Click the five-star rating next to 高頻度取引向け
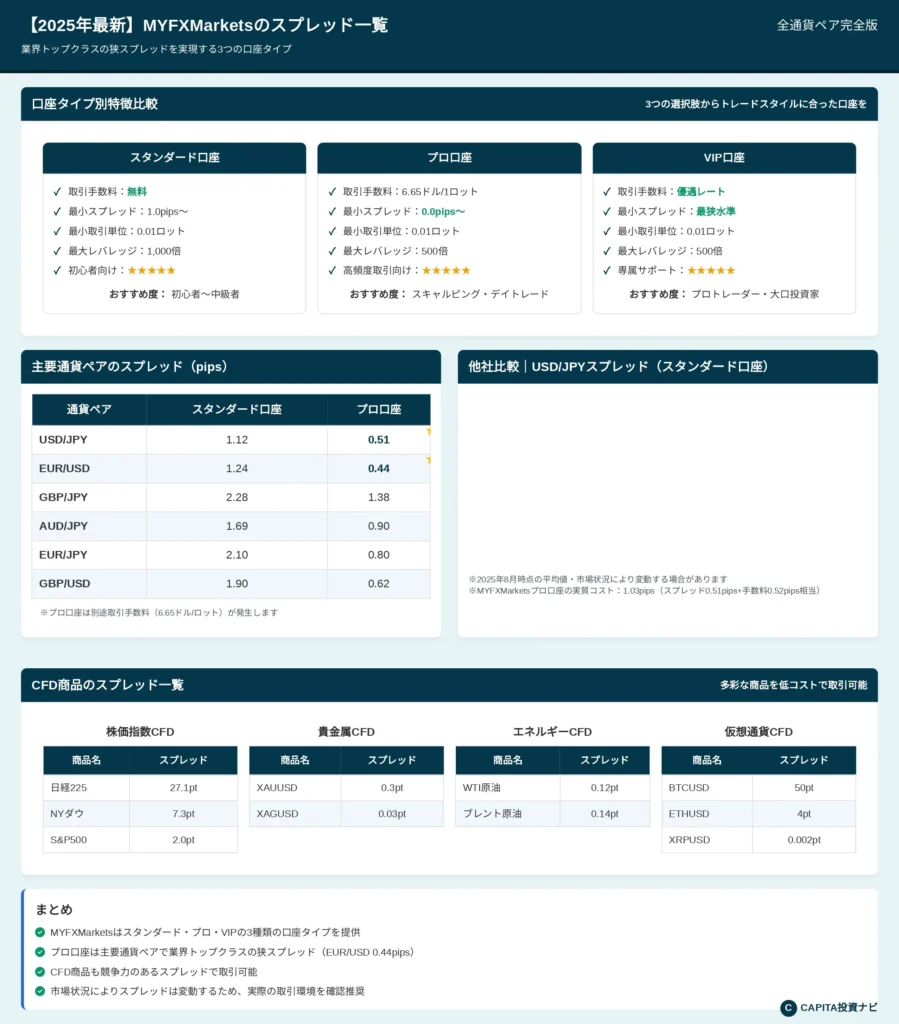This screenshot has width=899, height=1024. click(x=447, y=270)
